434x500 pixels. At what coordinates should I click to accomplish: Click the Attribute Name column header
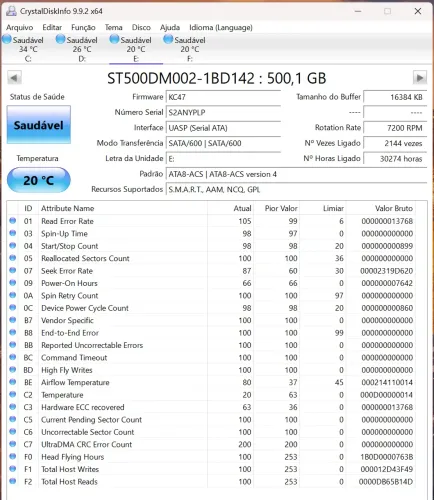tap(123, 208)
